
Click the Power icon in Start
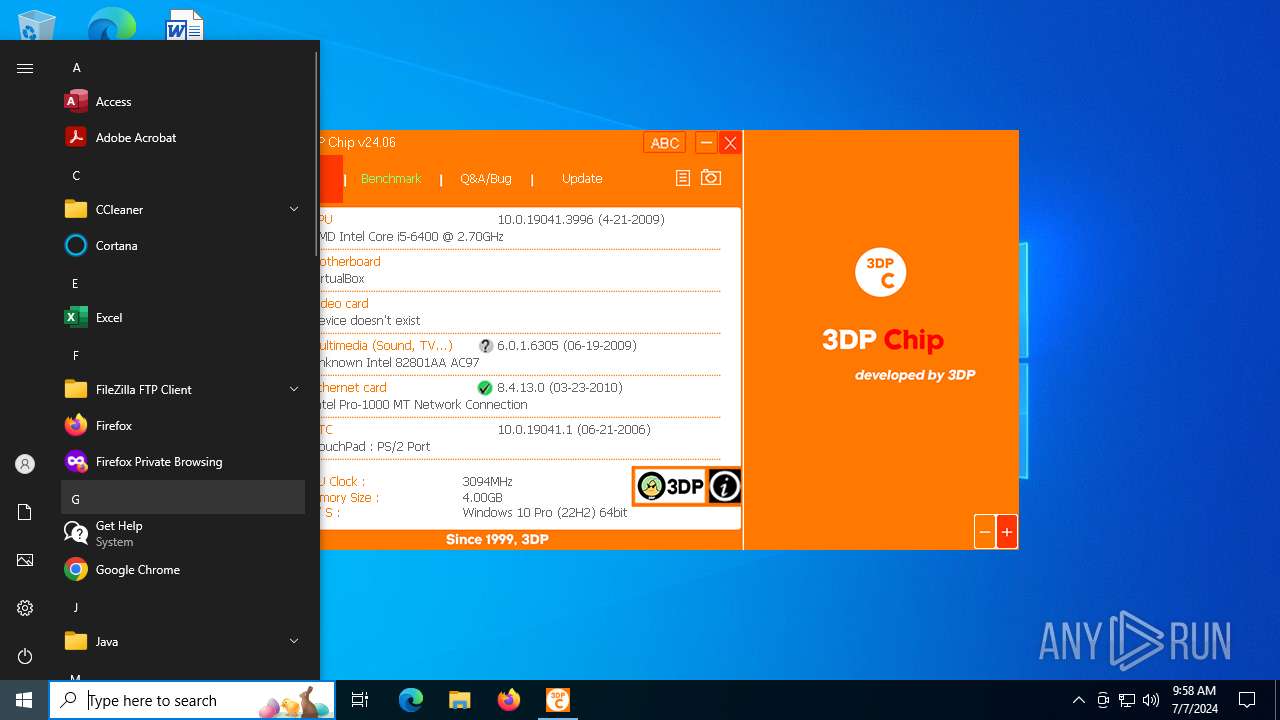pyautogui.click(x=25, y=656)
